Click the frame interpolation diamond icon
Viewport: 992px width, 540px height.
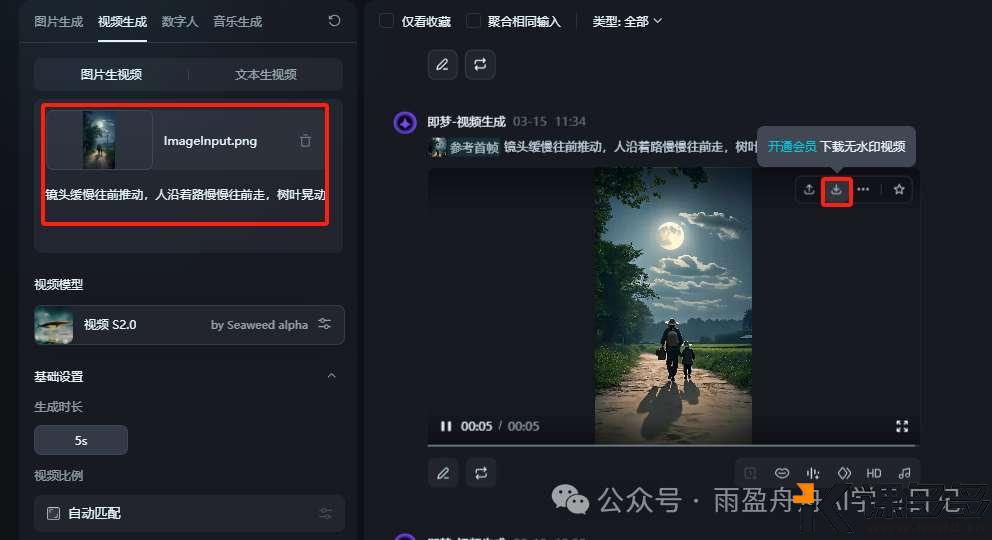[844, 473]
